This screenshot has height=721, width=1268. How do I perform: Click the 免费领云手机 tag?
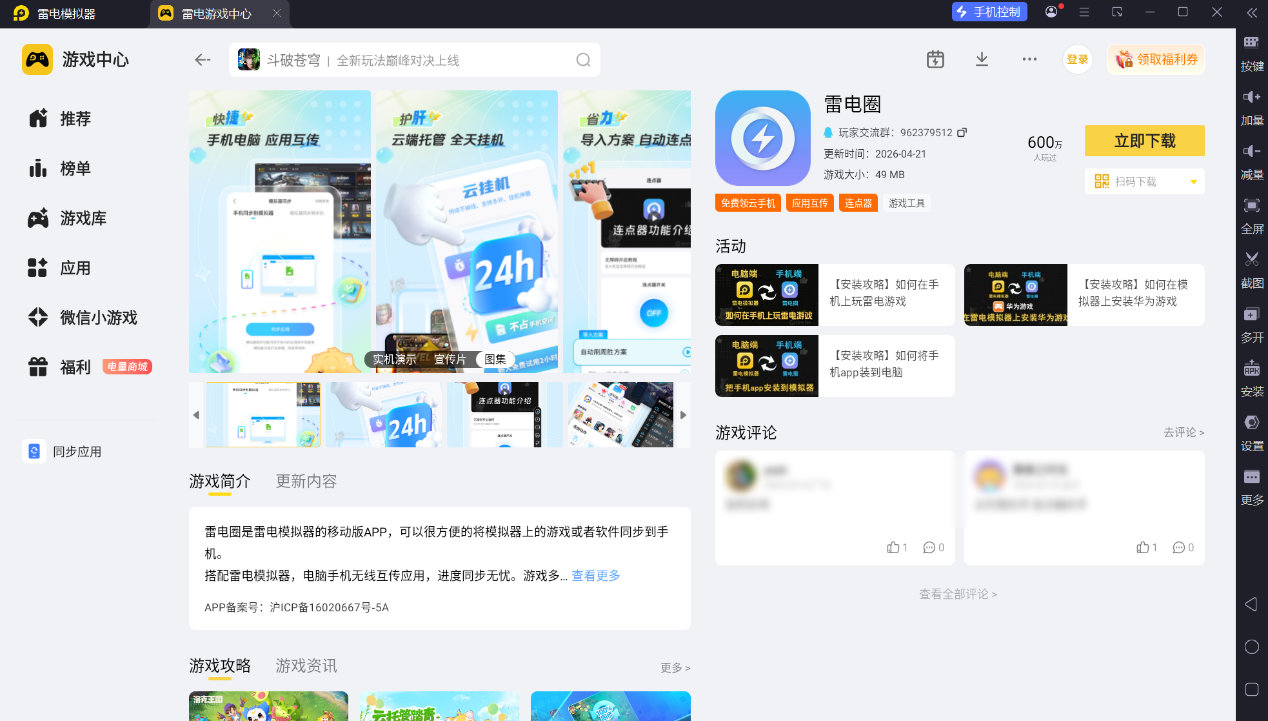point(748,203)
